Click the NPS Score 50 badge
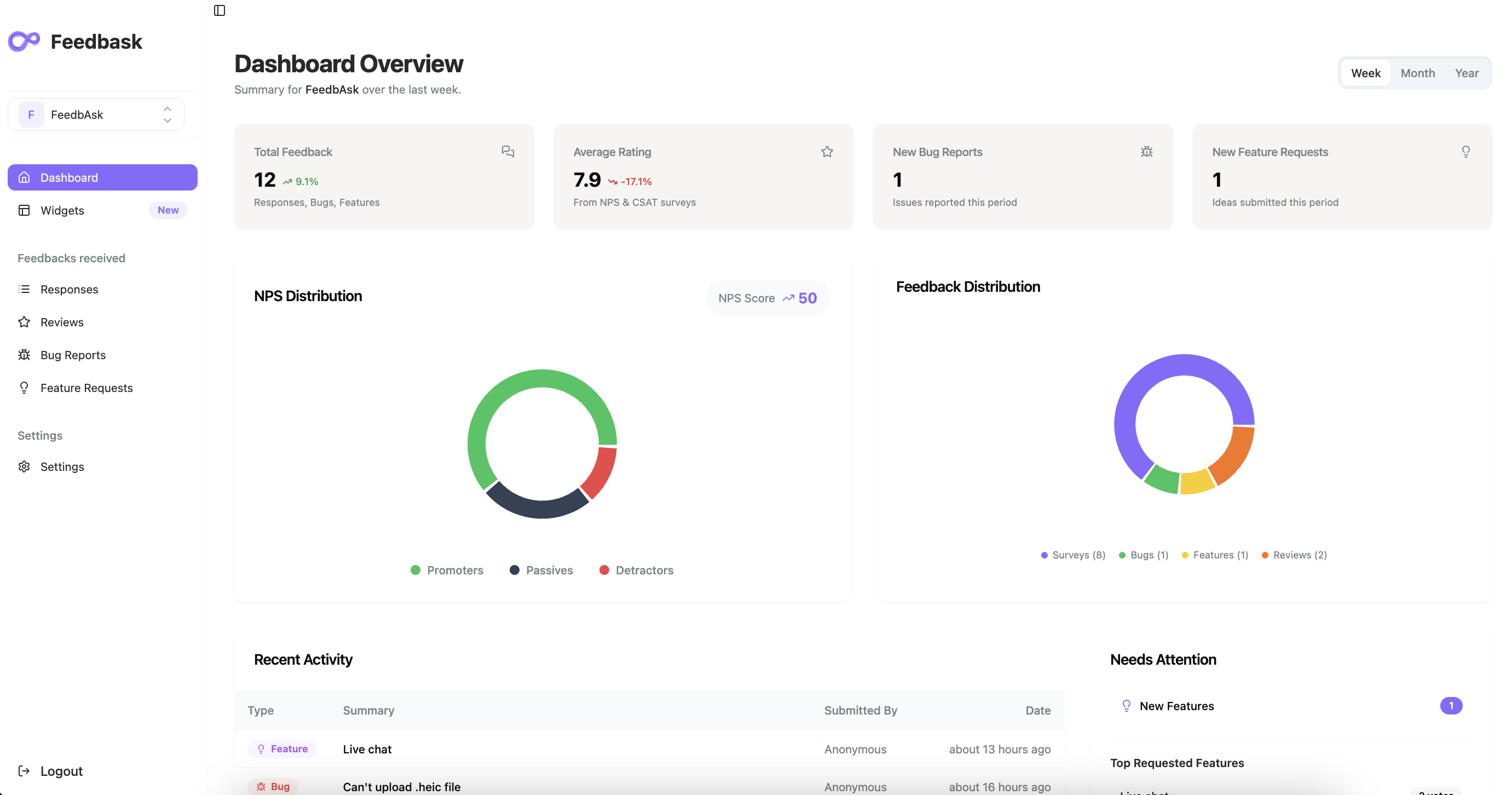1512x795 pixels. click(x=767, y=298)
